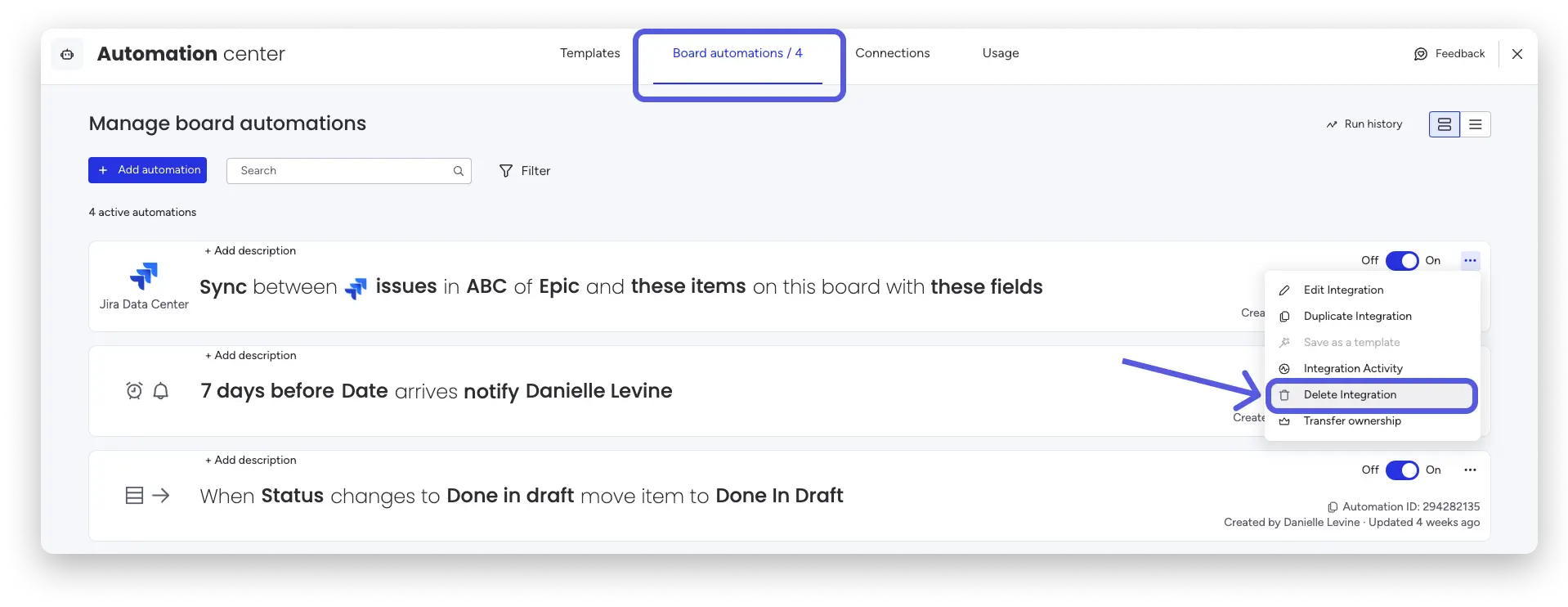Open three-dot menu for Jira sync automation
The width and height of the screenshot is (1568, 607).
1470,261
